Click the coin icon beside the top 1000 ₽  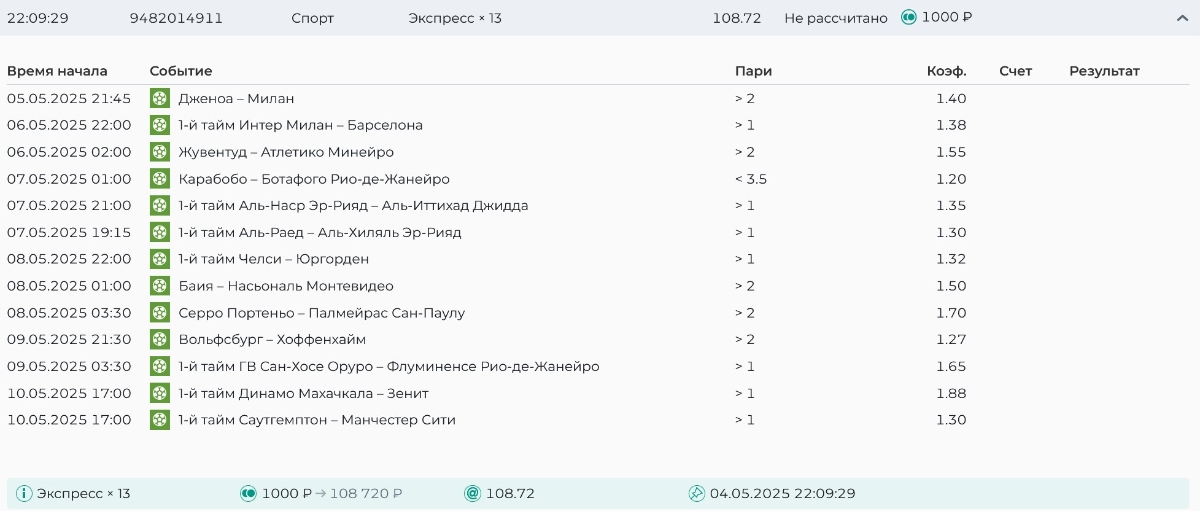(908, 18)
